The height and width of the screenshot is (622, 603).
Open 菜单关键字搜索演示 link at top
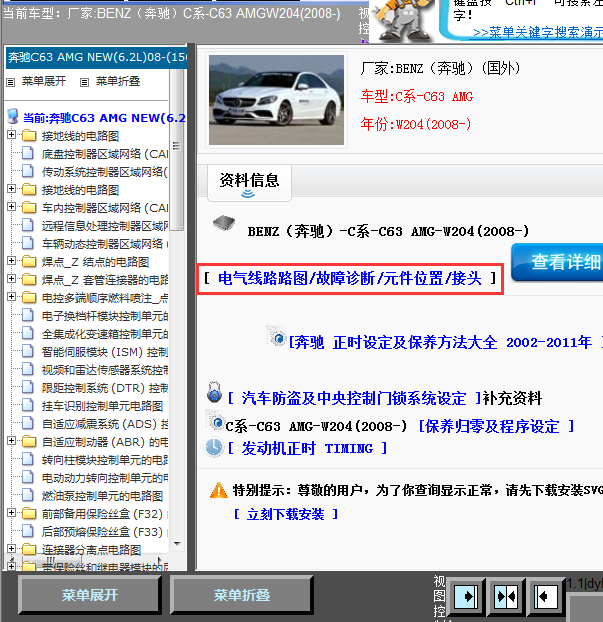(538, 33)
